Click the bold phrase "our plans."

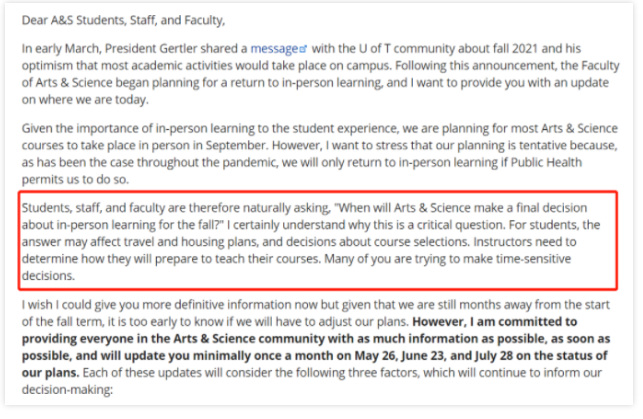[x=50, y=373]
